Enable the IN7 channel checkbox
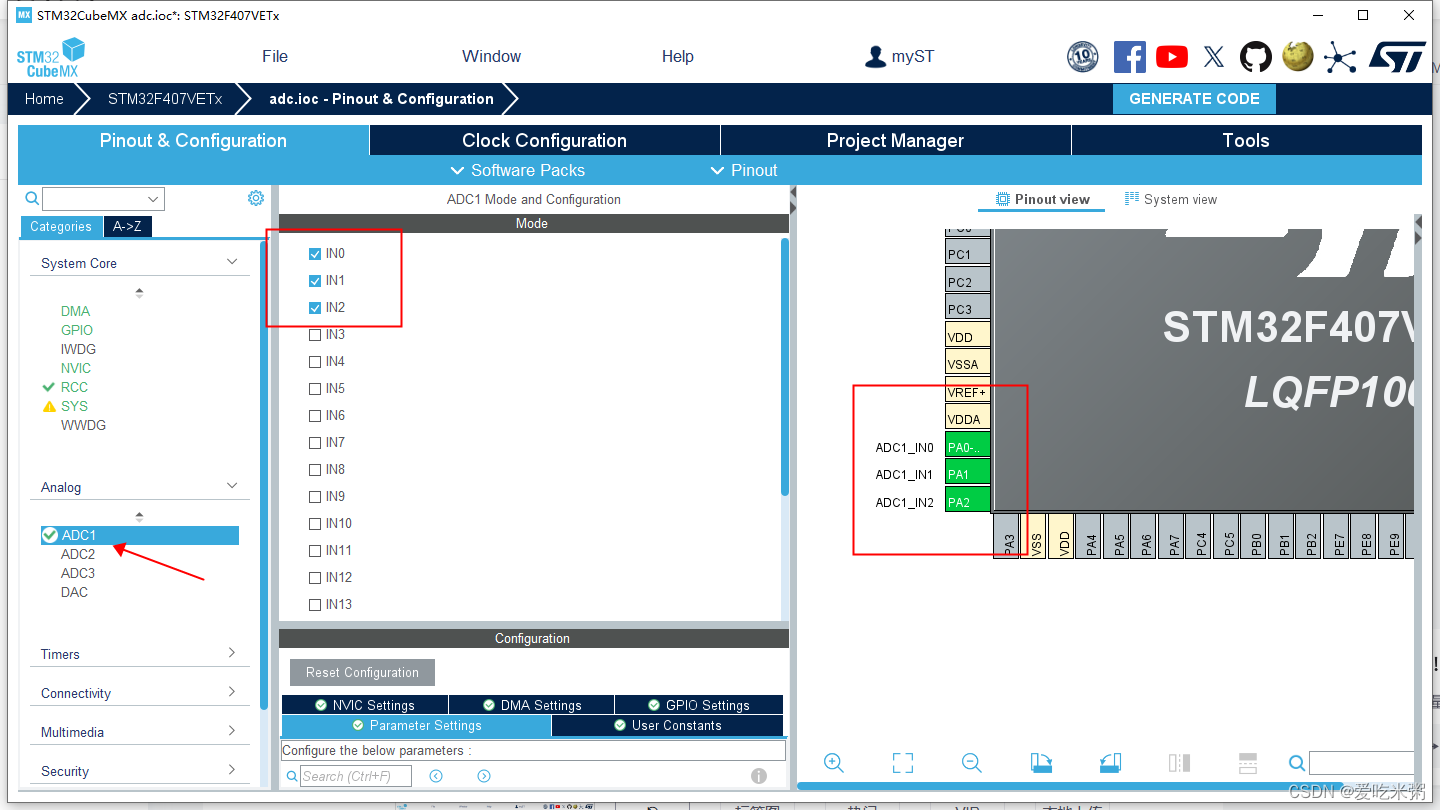This screenshot has width=1440, height=810. (316, 443)
